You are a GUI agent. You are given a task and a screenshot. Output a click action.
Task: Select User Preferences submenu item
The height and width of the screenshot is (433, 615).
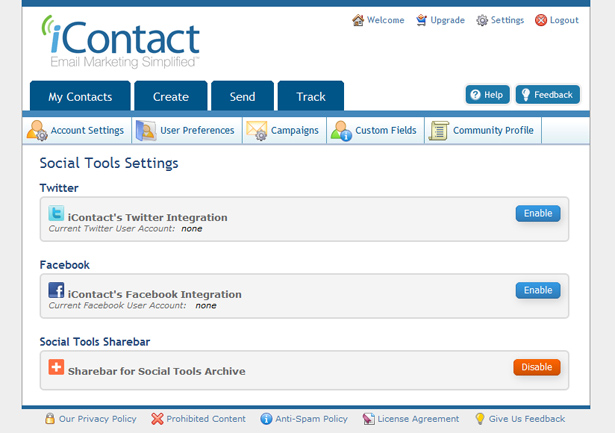click(x=187, y=130)
